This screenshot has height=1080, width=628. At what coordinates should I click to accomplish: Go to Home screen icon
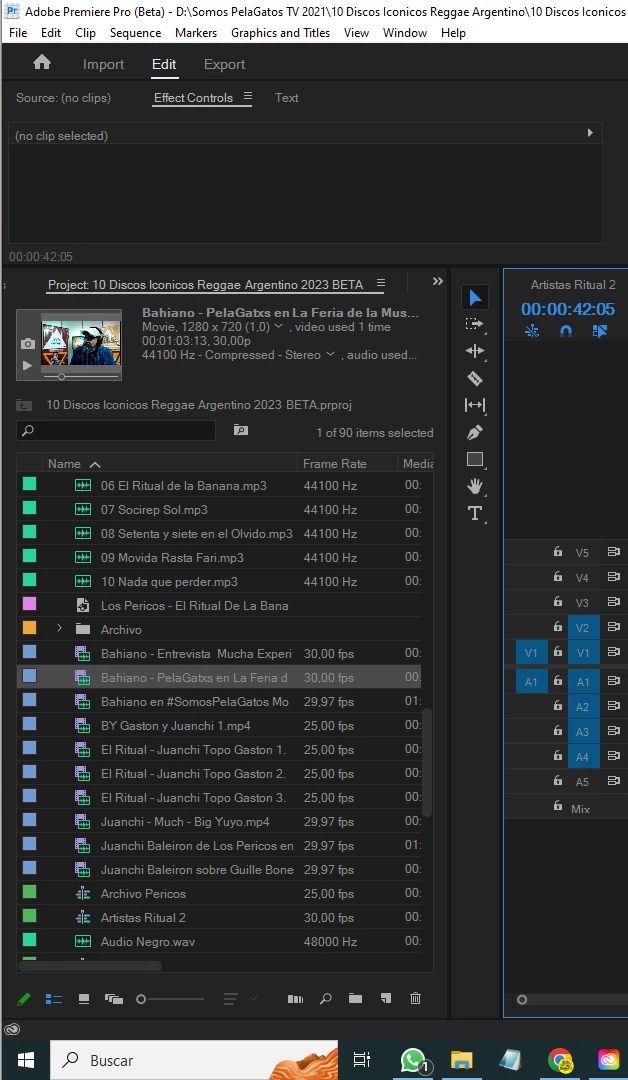click(42, 63)
